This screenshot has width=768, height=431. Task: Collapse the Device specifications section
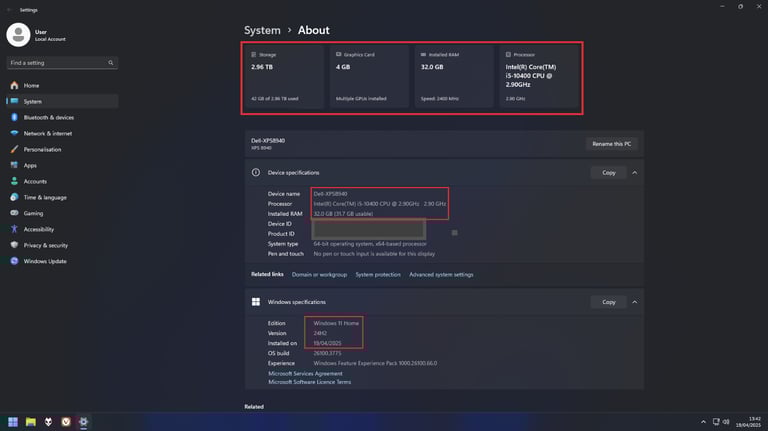coord(634,172)
